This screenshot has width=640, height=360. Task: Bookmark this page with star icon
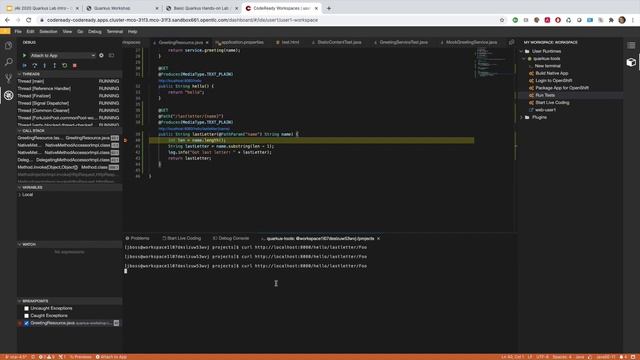(x=502, y=20)
